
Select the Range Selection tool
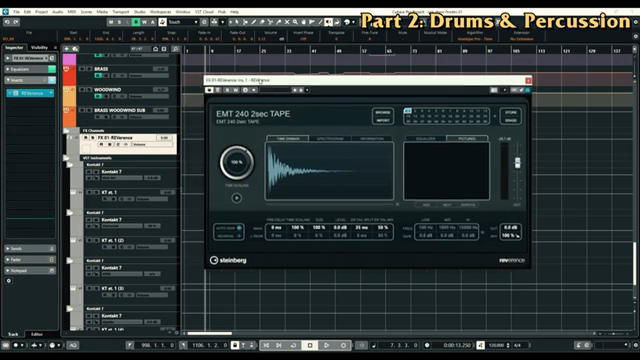pyautogui.click(x=245, y=22)
